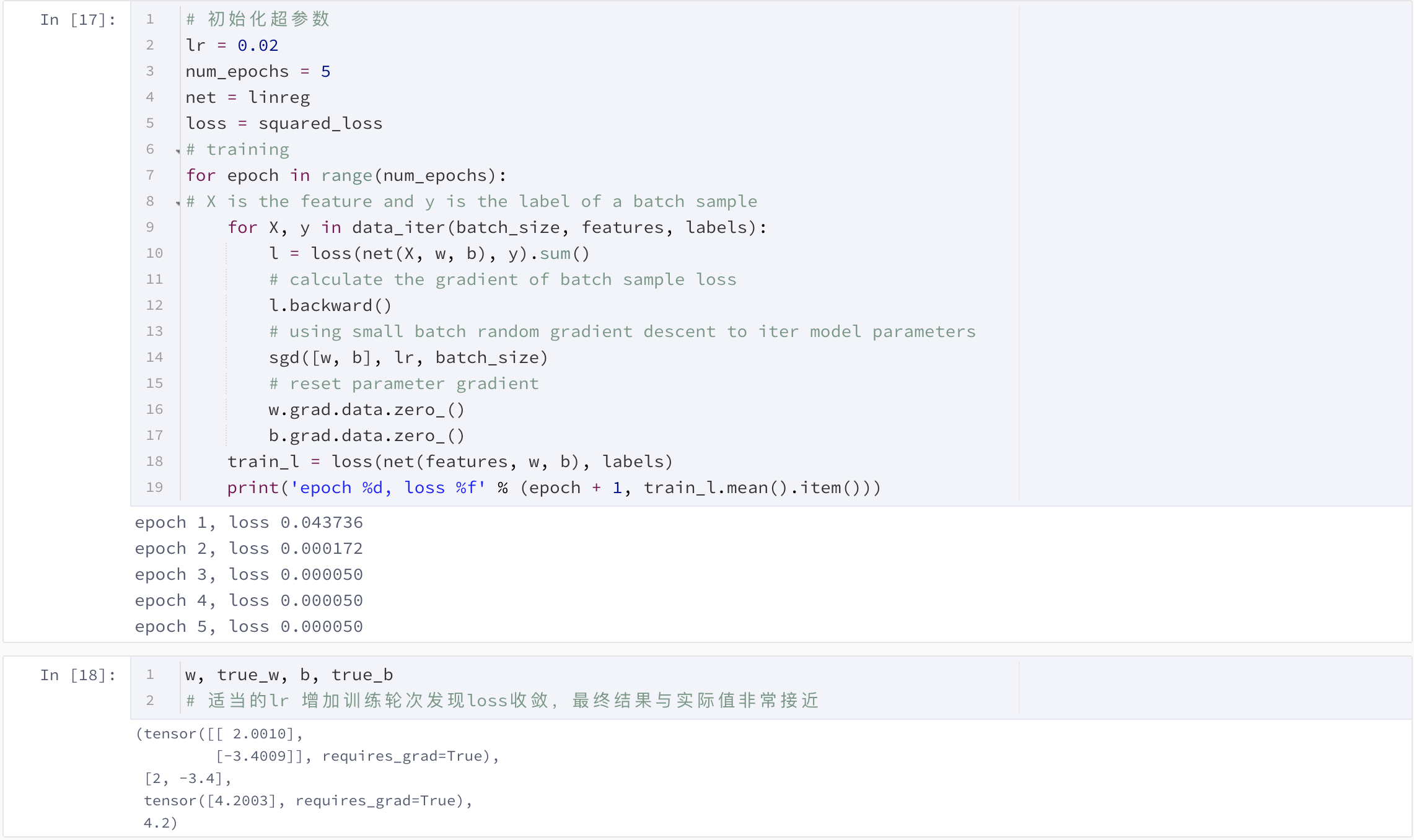Collapse the fold arrow beside line 8 comment
This screenshot has height=840, width=1414.
178,203
